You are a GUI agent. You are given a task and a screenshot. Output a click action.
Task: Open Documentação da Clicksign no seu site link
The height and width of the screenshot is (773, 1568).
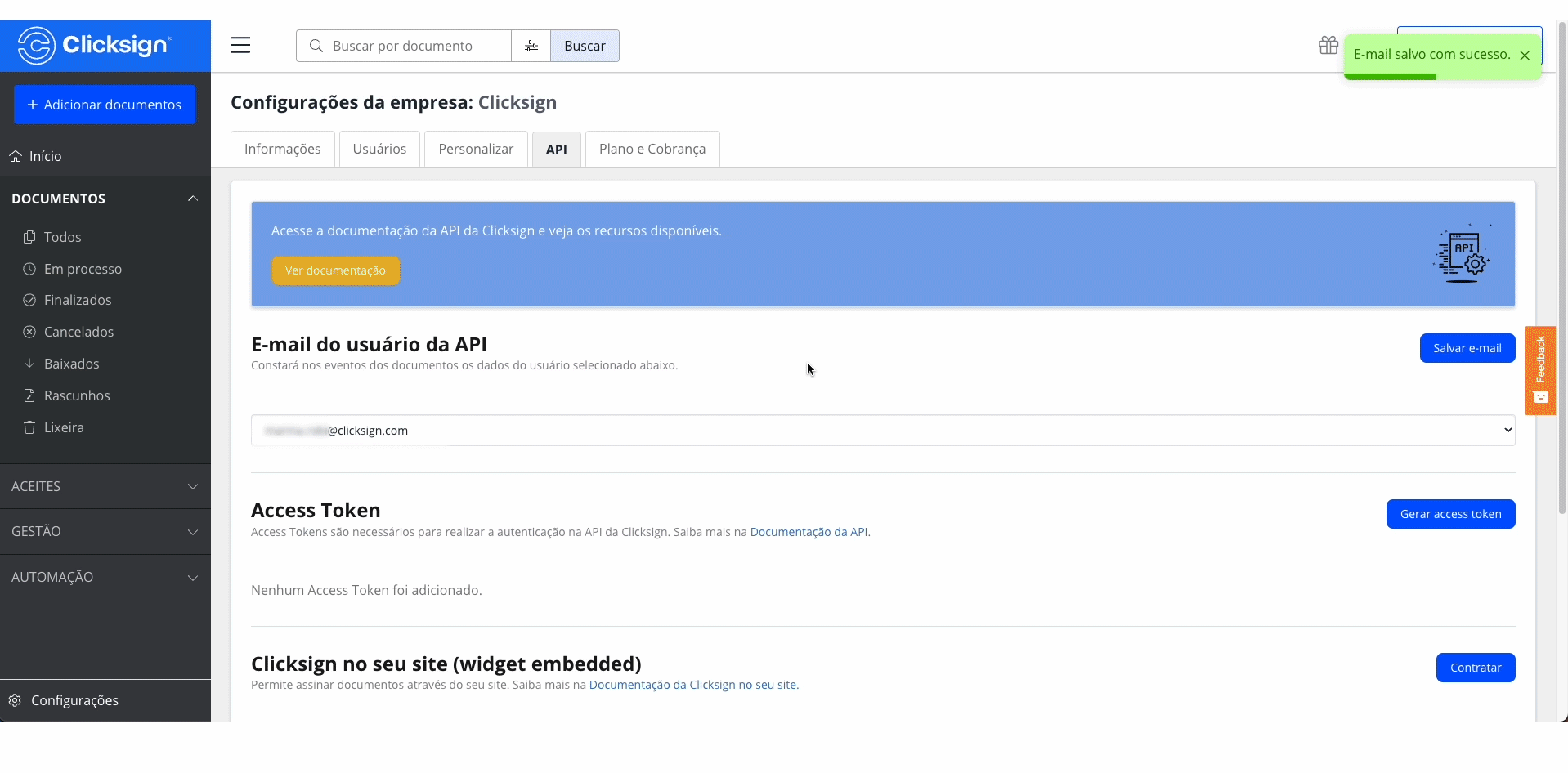(x=693, y=685)
